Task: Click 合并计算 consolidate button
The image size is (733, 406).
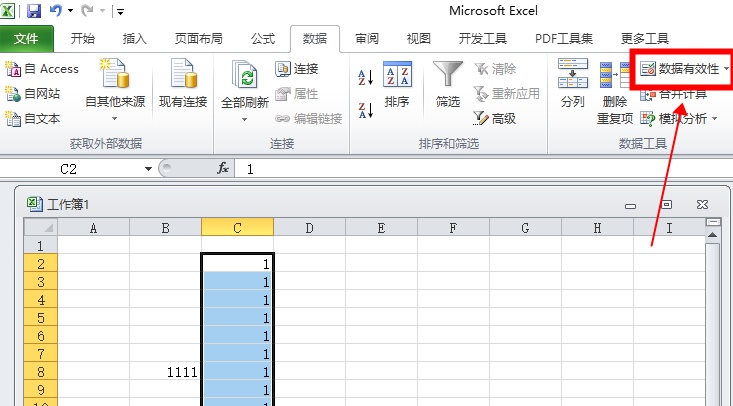Action: pos(674,94)
